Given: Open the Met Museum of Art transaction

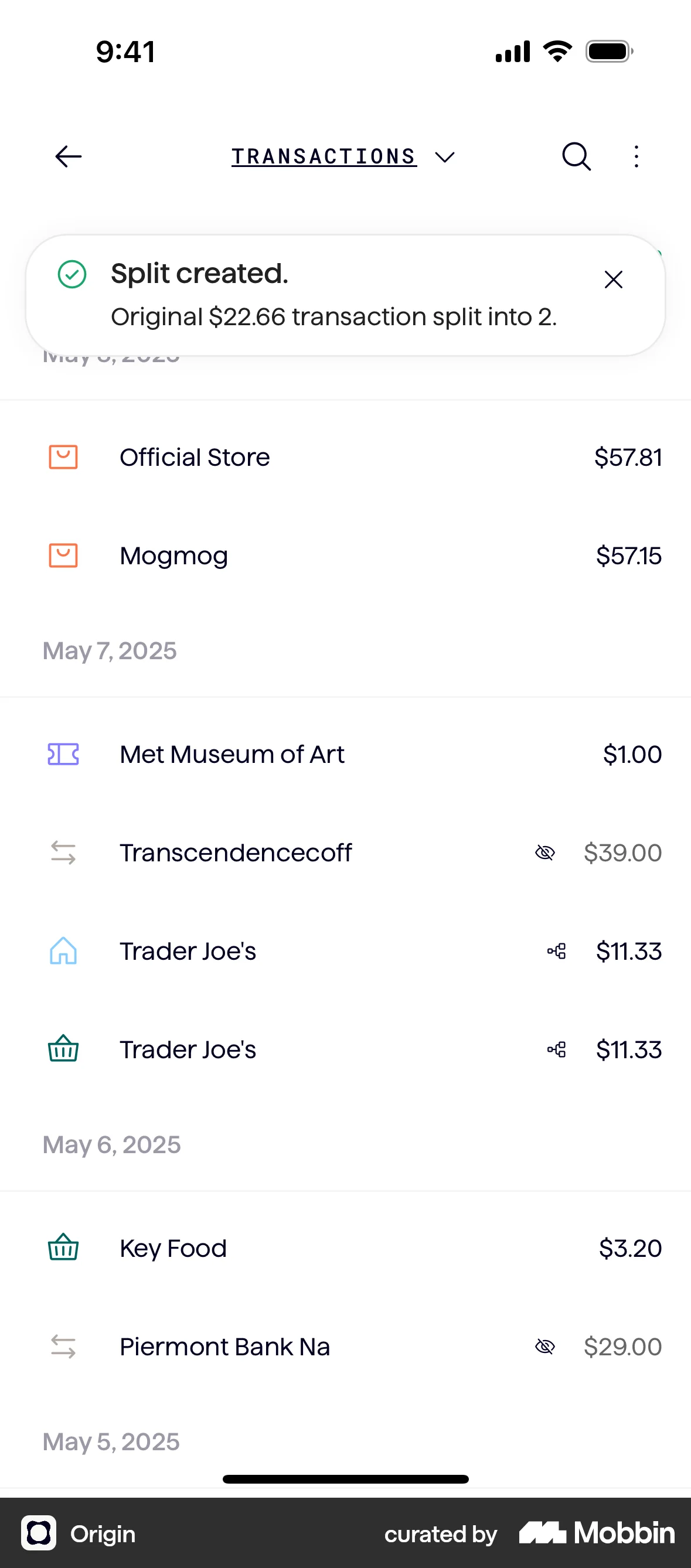Looking at the screenshot, I should point(232,754).
